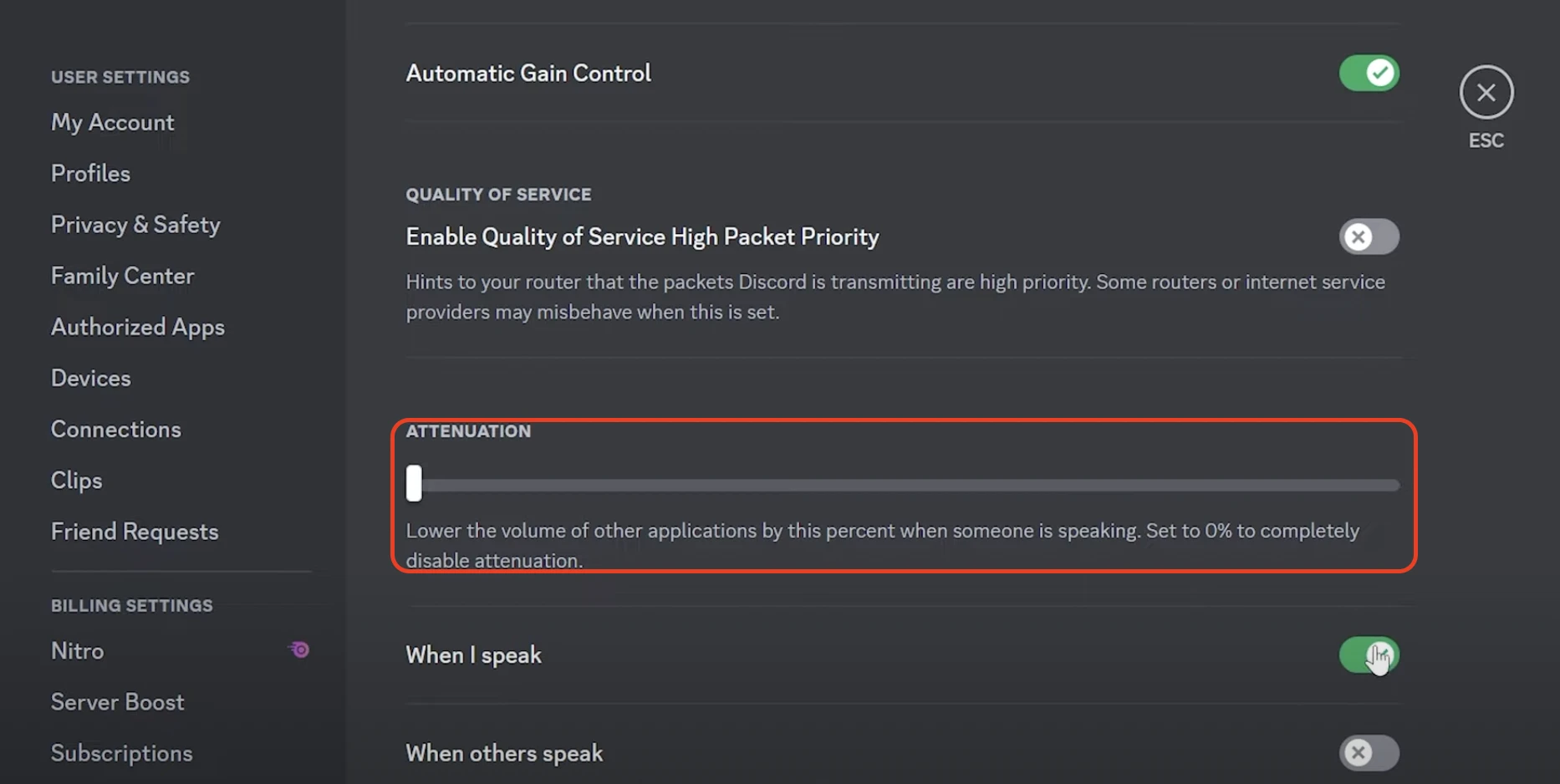Disable the Automatic Gain Control toggle
Viewport: 1560px width, 784px height.
coord(1369,74)
